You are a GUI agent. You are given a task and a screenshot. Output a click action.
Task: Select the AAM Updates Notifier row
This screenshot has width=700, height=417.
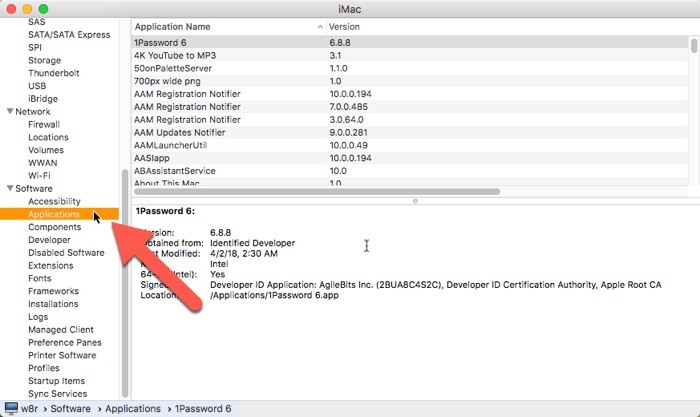coord(410,133)
